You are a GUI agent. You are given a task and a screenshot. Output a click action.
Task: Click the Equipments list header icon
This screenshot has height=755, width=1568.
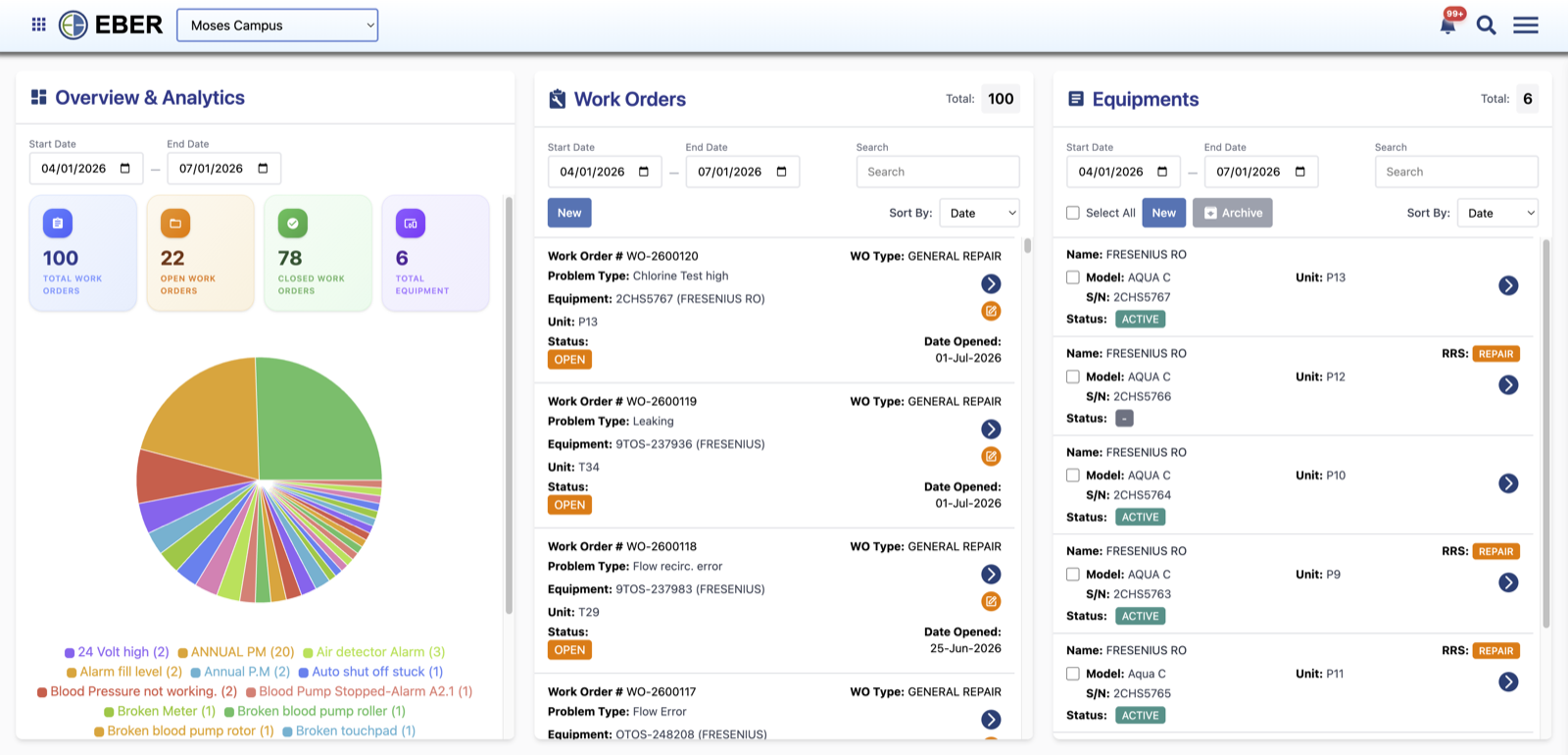click(1076, 99)
